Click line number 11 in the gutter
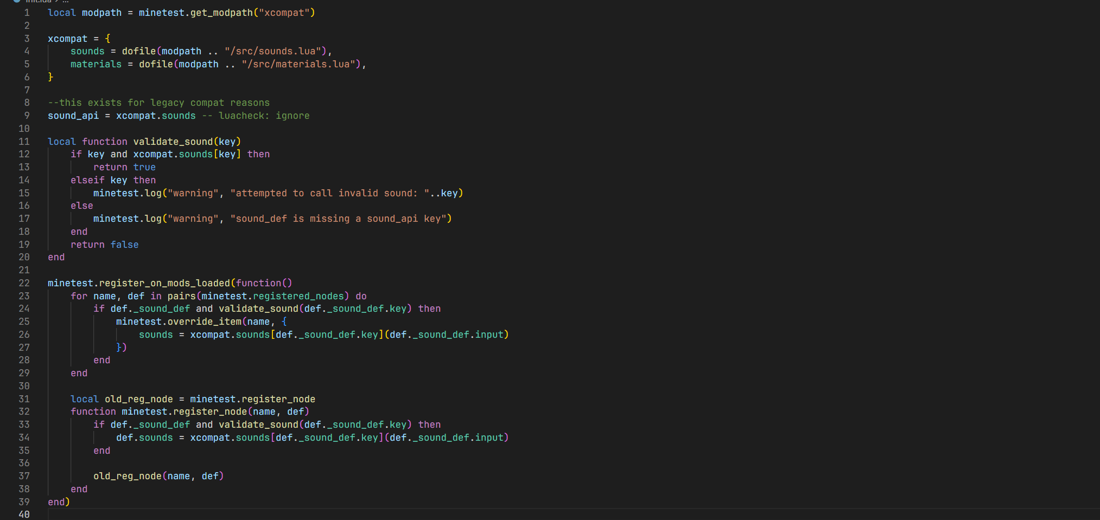The height and width of the screenshot is (520, 1100). [26, 142]
